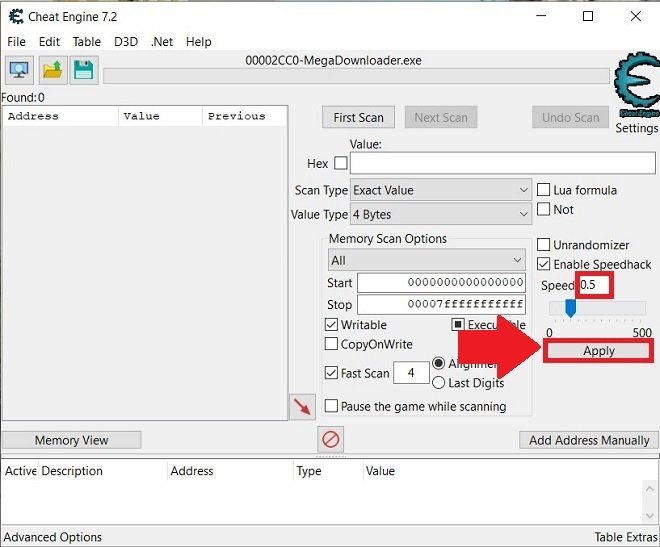This screenshot has width=660, height=547.
Task: Click address table Value column header
Action: pyautogui.click(x=380, y=471)
